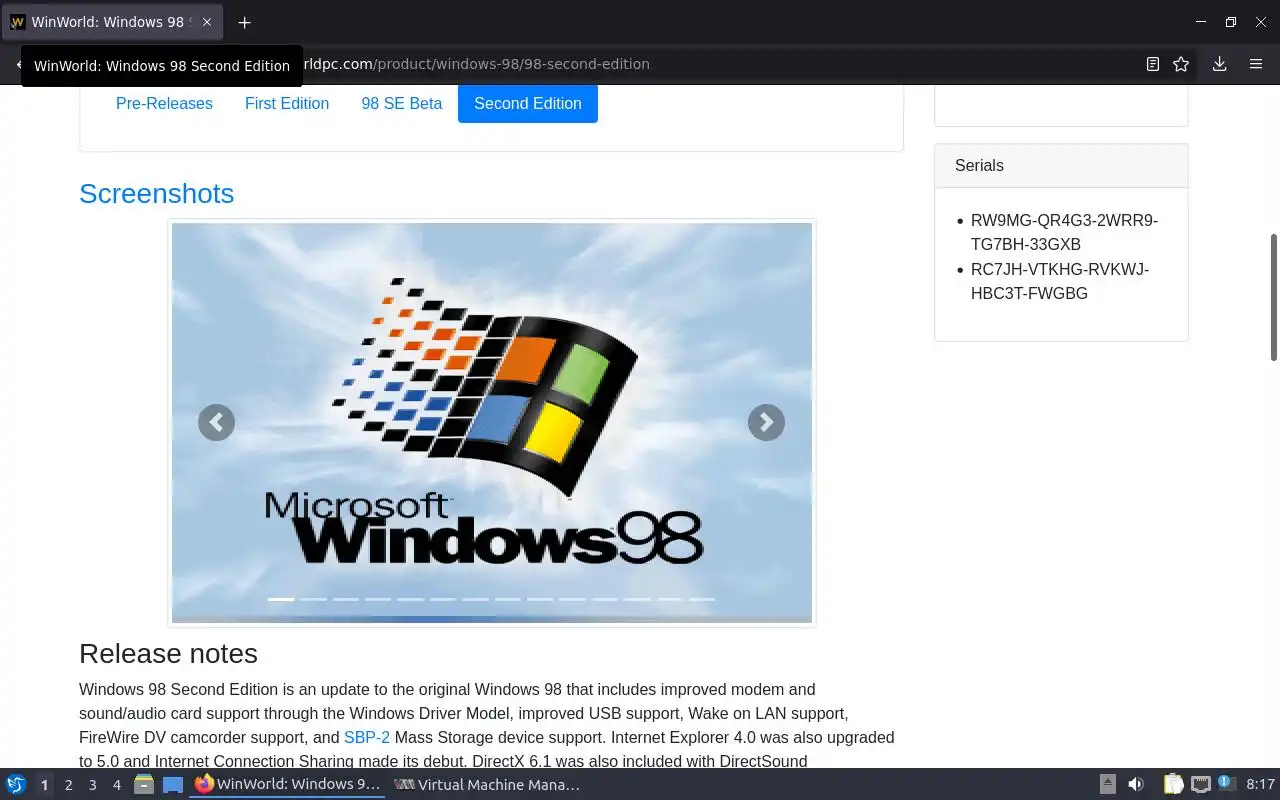Open a new browser tab

(244, 22)
